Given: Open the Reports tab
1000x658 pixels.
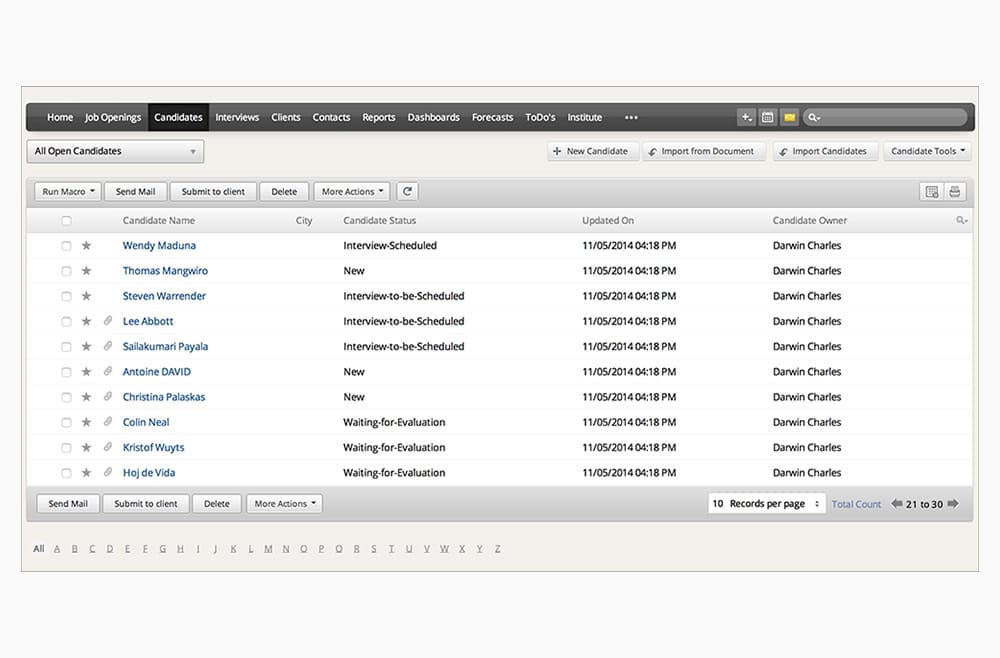Looking at the screenshot, I should point(379,117).
